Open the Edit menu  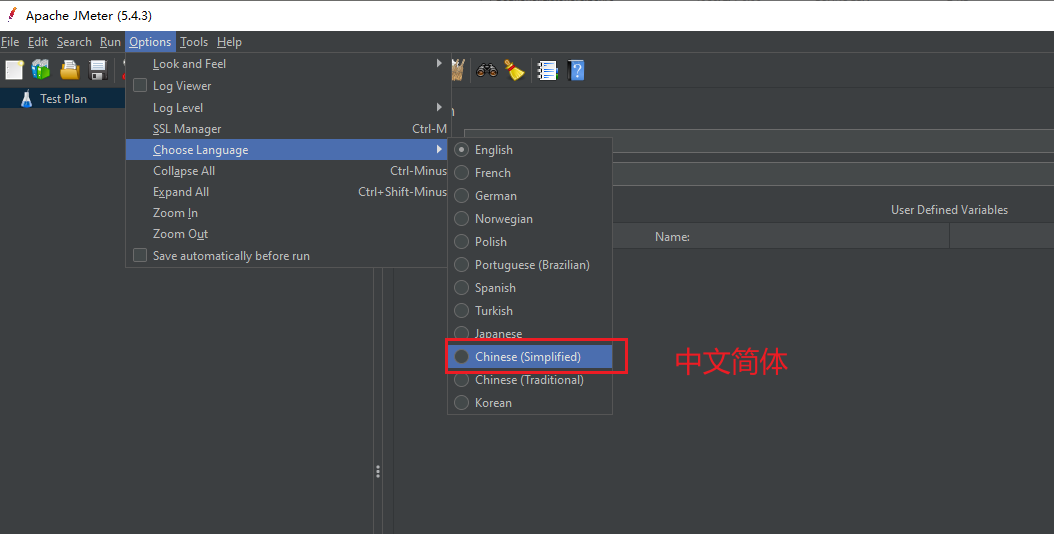coord(38,42)
